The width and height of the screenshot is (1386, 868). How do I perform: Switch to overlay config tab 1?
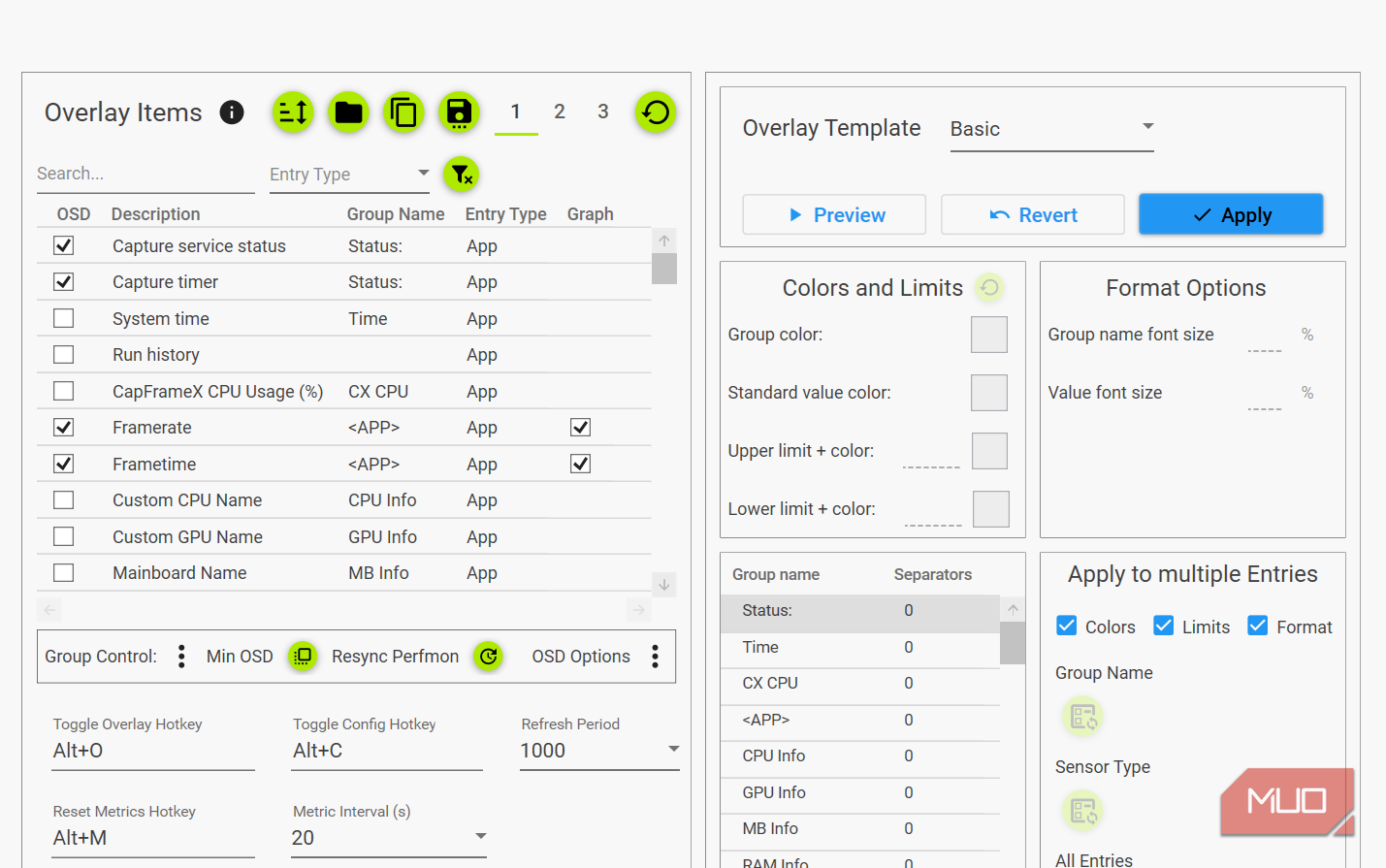[516, 112]
